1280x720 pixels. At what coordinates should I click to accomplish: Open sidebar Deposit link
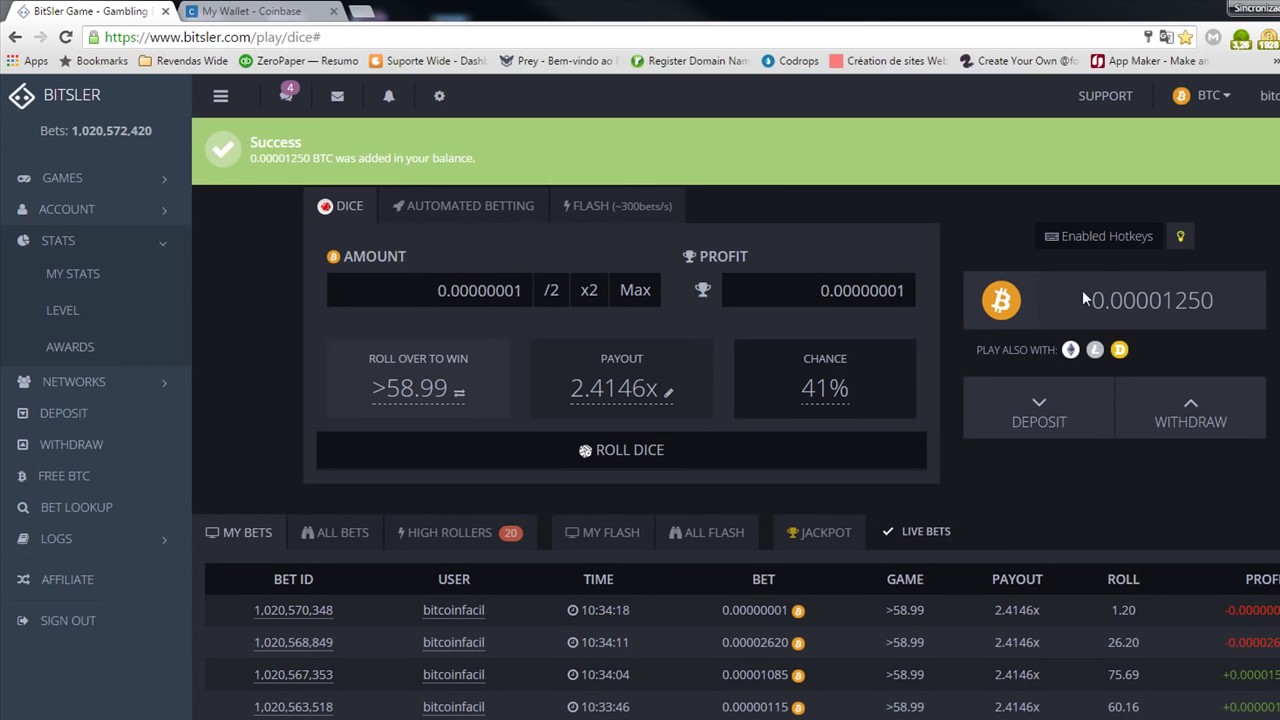63,413
